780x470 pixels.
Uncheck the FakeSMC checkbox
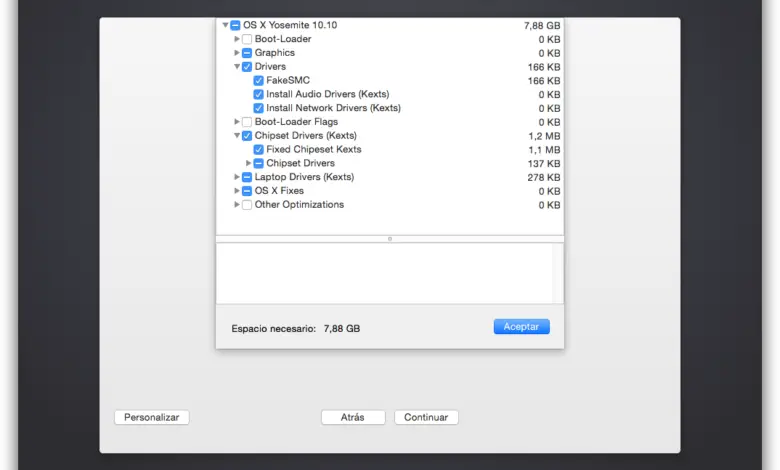(x=258, y=81)
